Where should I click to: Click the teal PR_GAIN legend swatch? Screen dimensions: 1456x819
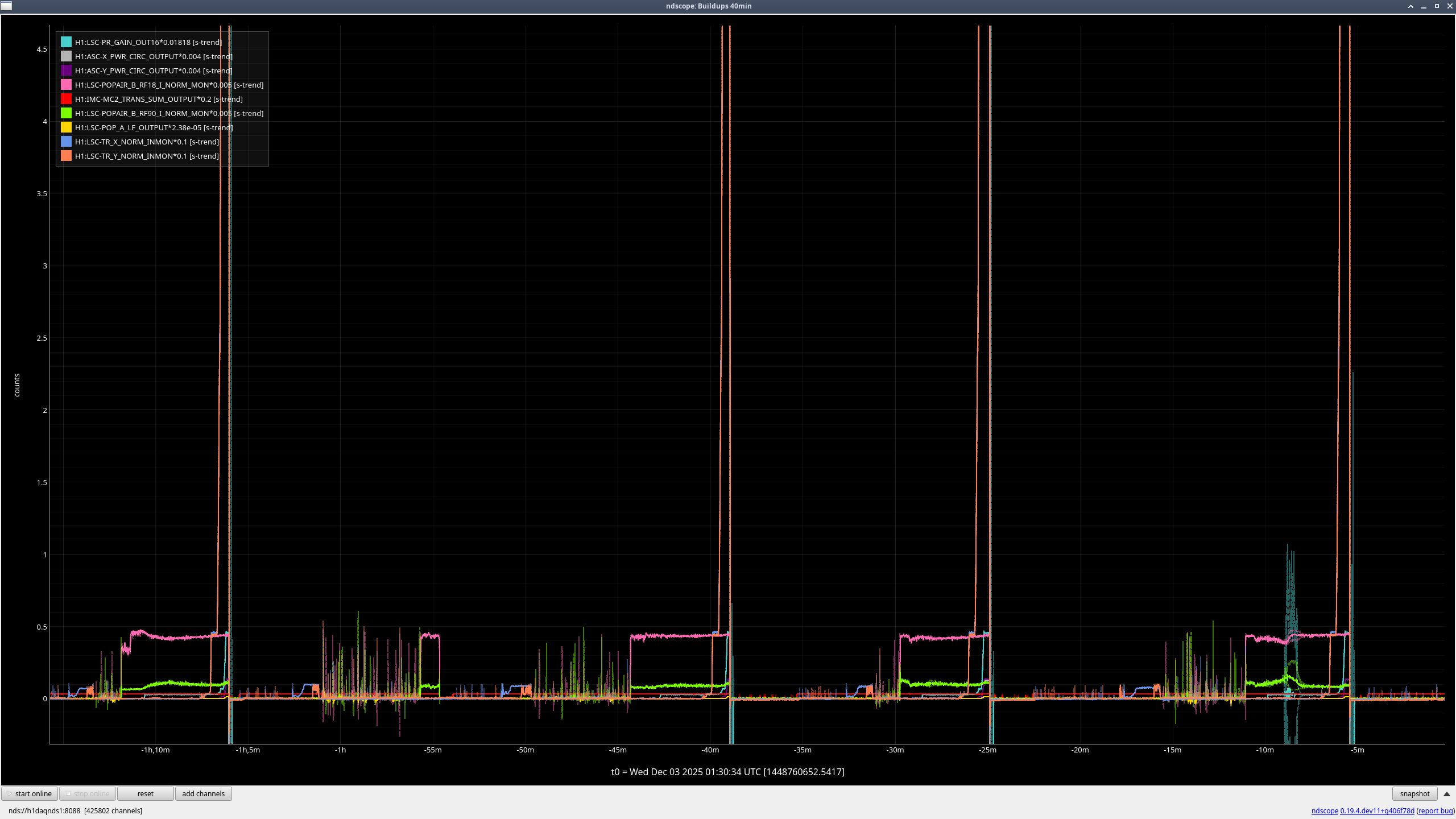pyautogui.click(x=66, y=42)
